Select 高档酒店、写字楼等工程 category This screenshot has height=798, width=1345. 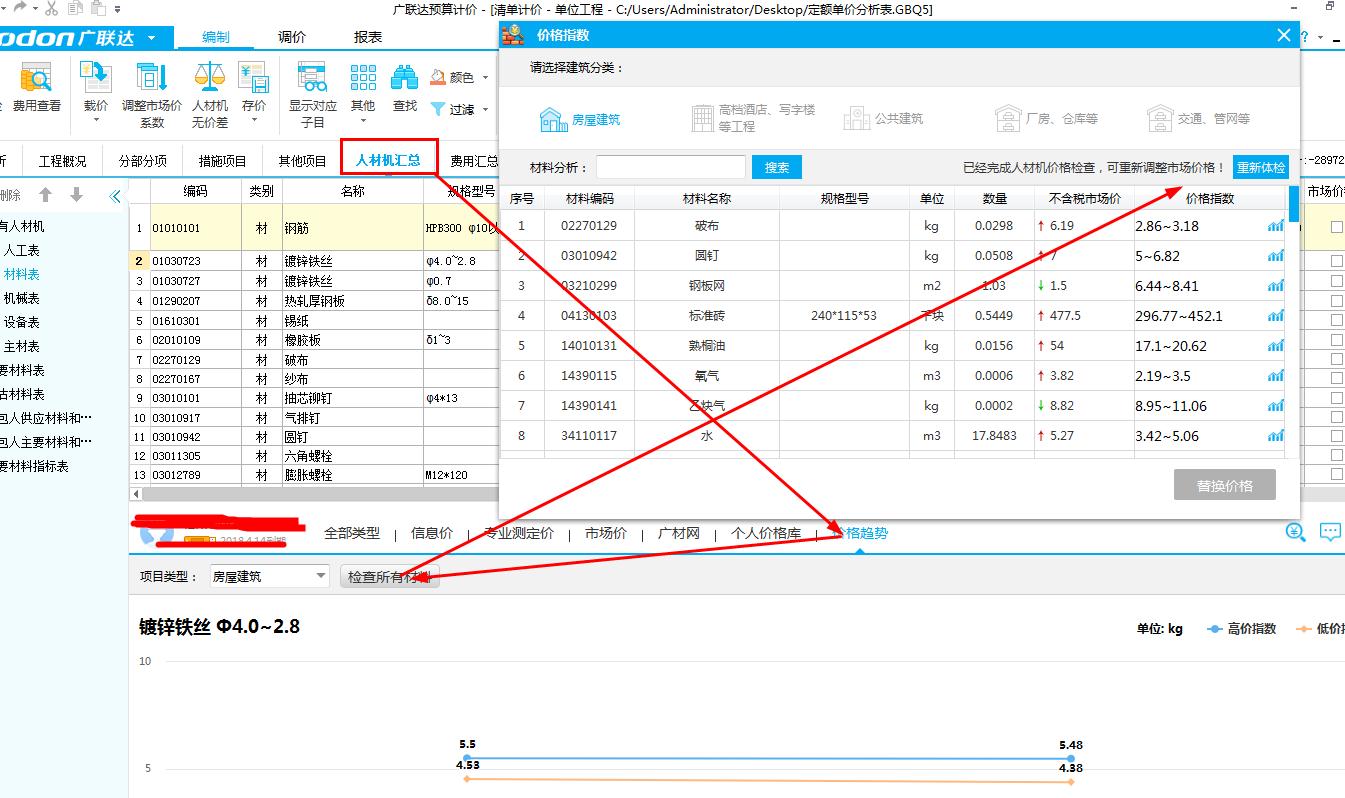754,118
